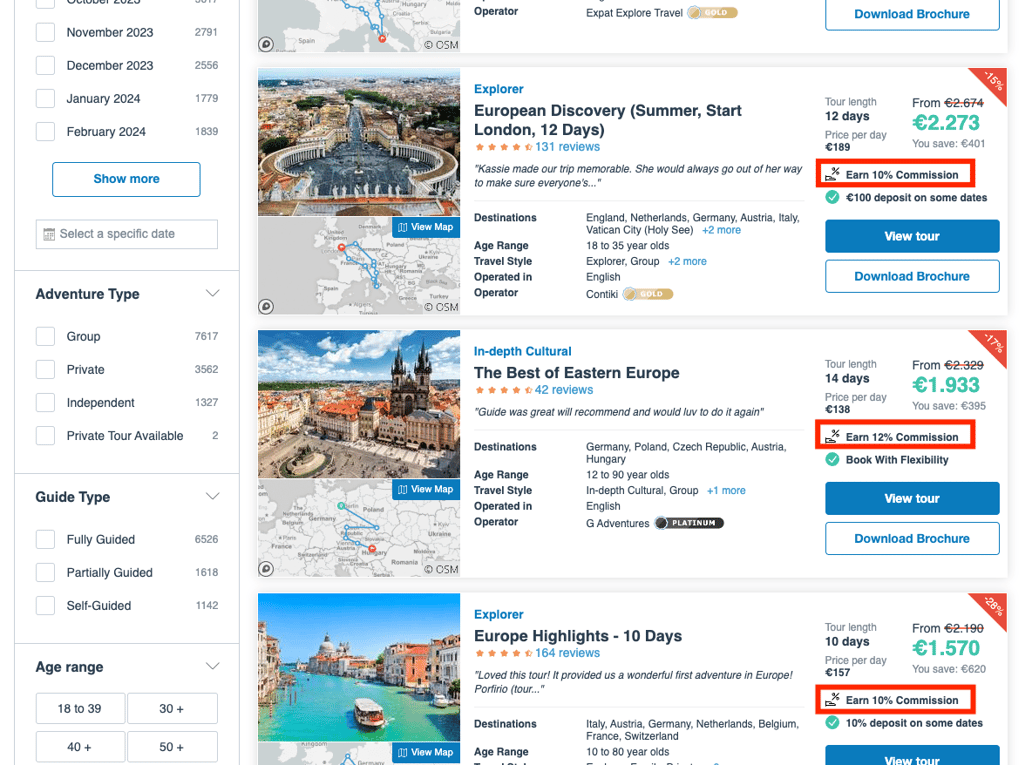1032x765 pixels.
Task: Select the map magnifier icon below the Eastern Europe tour
Action: 266,570
